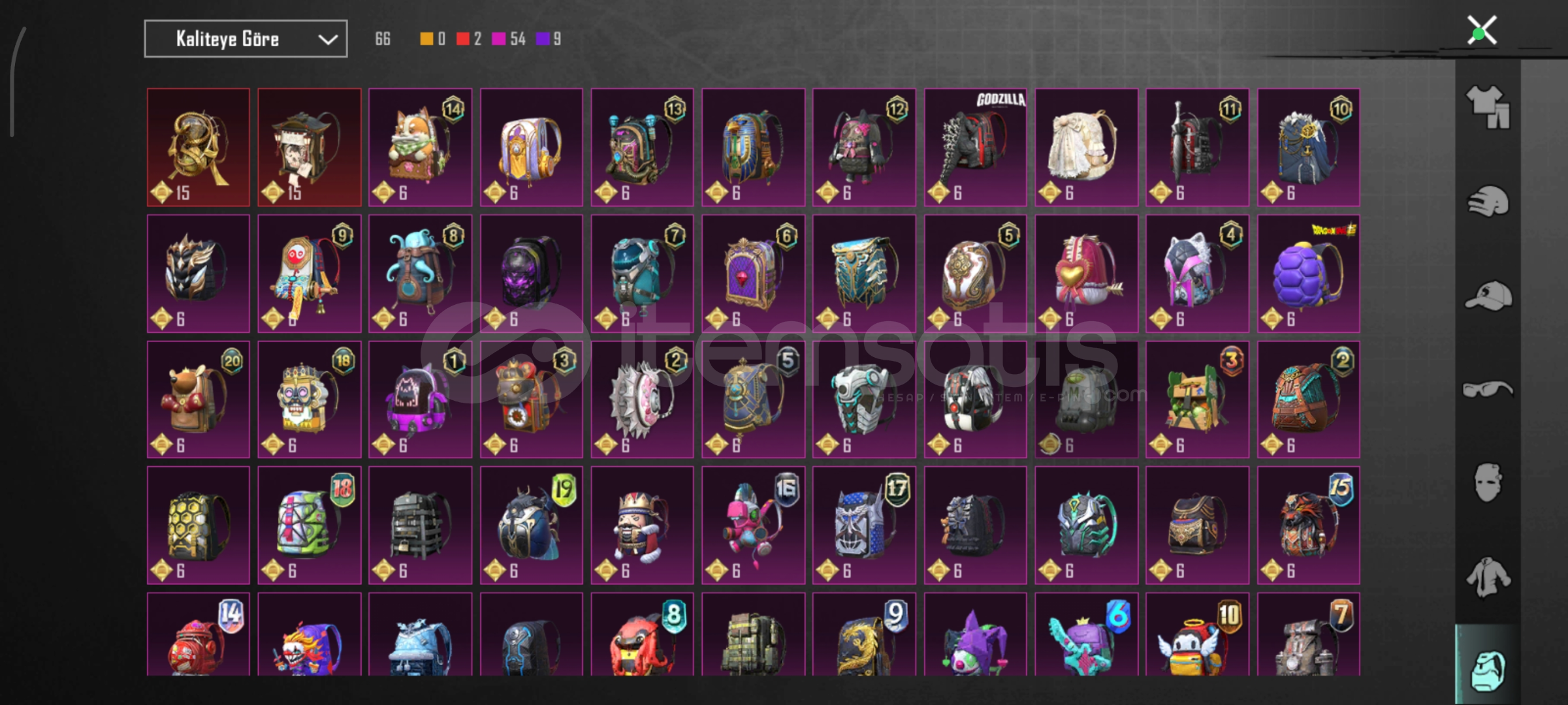Image resolution: width=1568 pixels, height=705 pixels.
Task: Open the cap headwear category icon
Action: (1488, 296)
